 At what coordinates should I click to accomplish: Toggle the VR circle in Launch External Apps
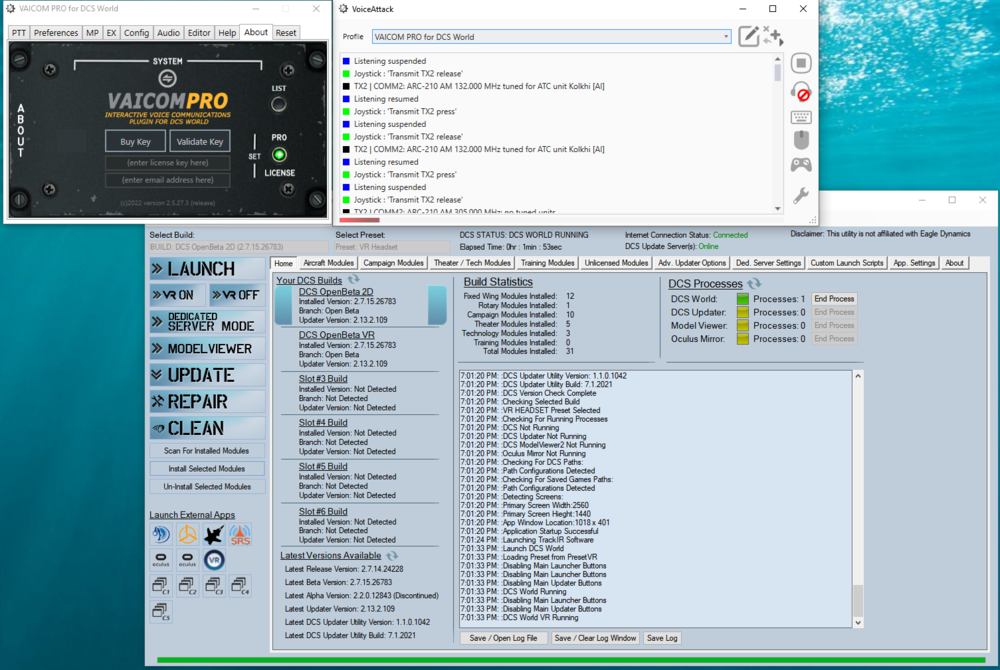coord(214,560)
